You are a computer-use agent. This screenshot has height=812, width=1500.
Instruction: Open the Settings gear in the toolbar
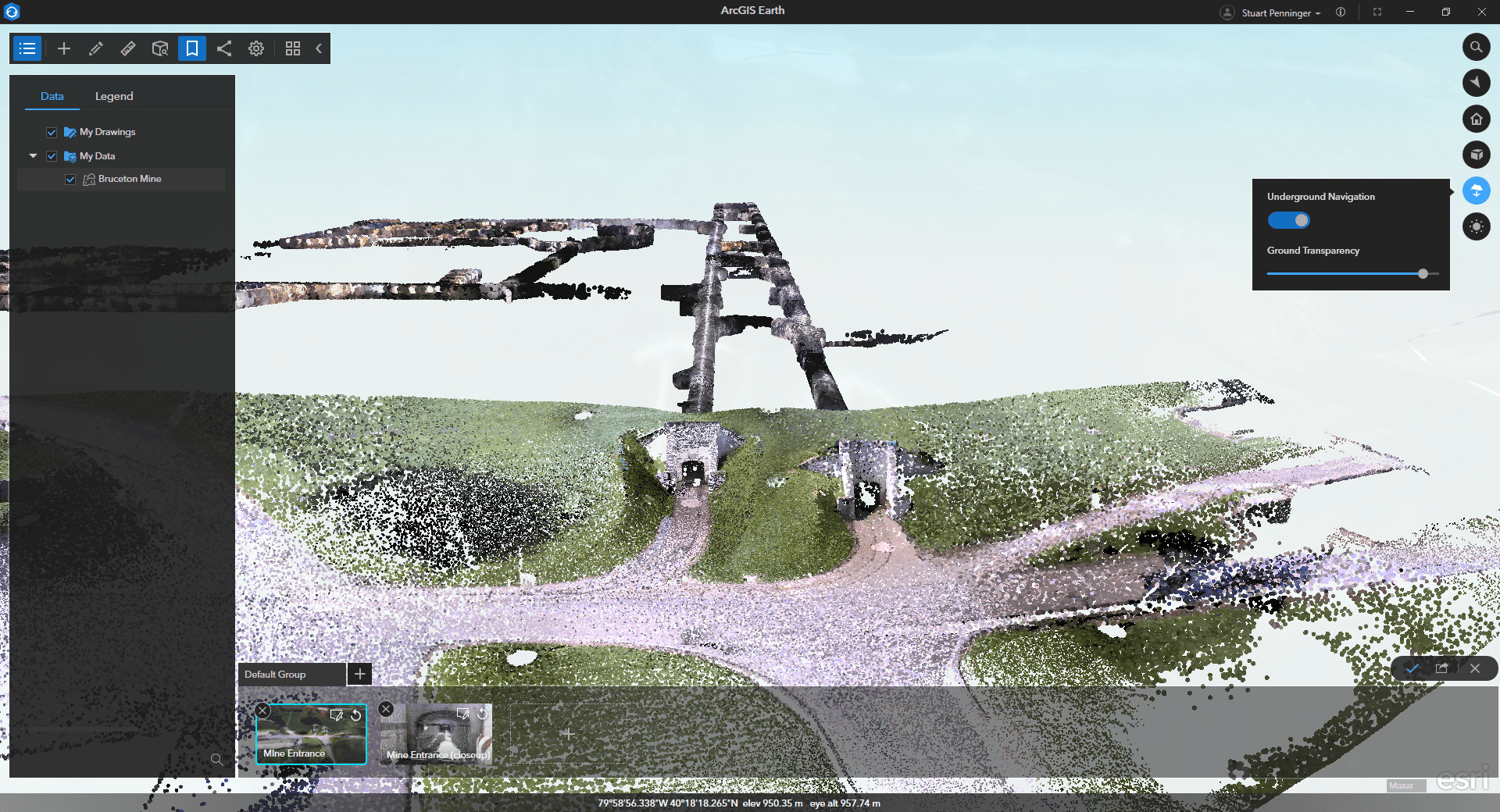(256, 48)
